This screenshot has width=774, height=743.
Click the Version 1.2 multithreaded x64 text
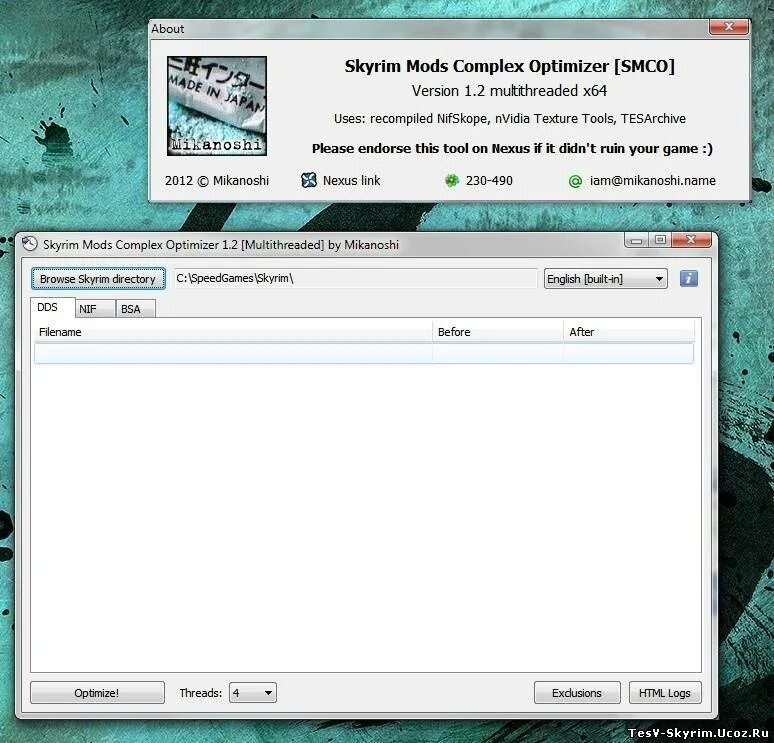(x=509, y=91)
